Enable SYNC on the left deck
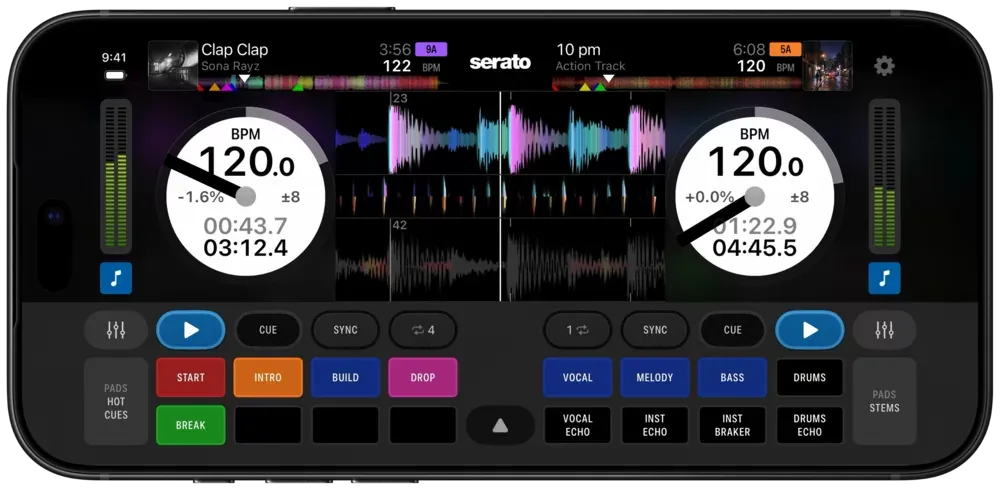Viewport: 1000px width, 490px height. [x=345, y=330]
